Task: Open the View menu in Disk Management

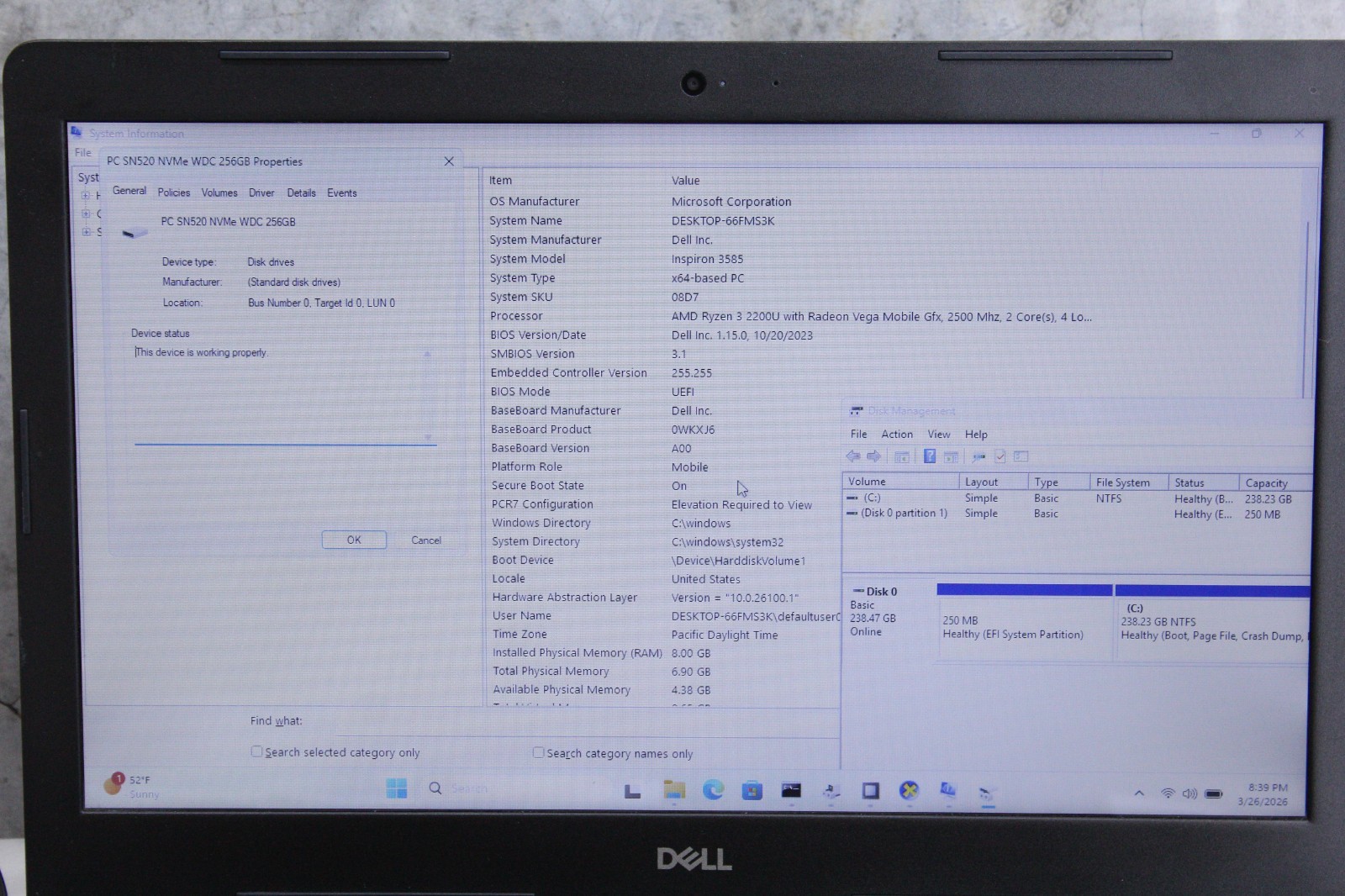Action: click(x=939, y=434)
